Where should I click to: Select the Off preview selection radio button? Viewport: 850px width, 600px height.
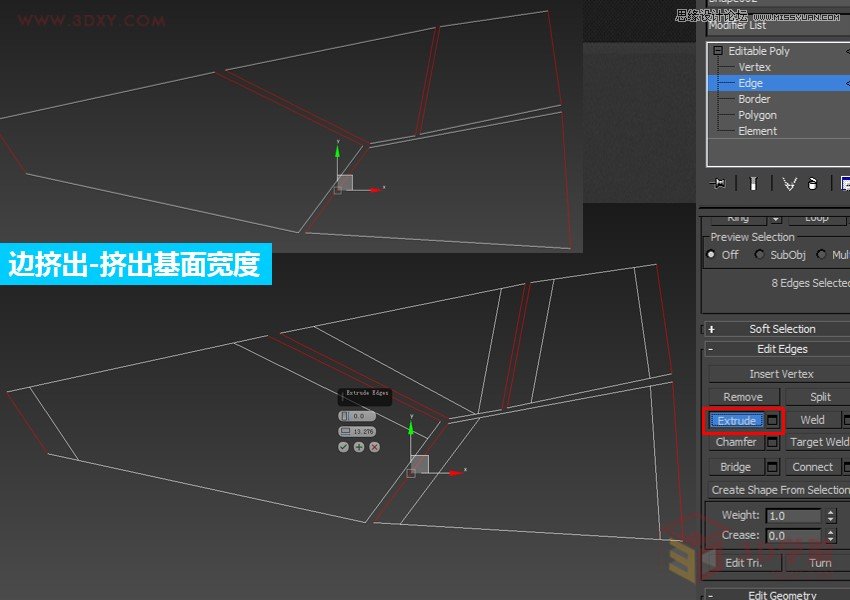click(712, 255)
